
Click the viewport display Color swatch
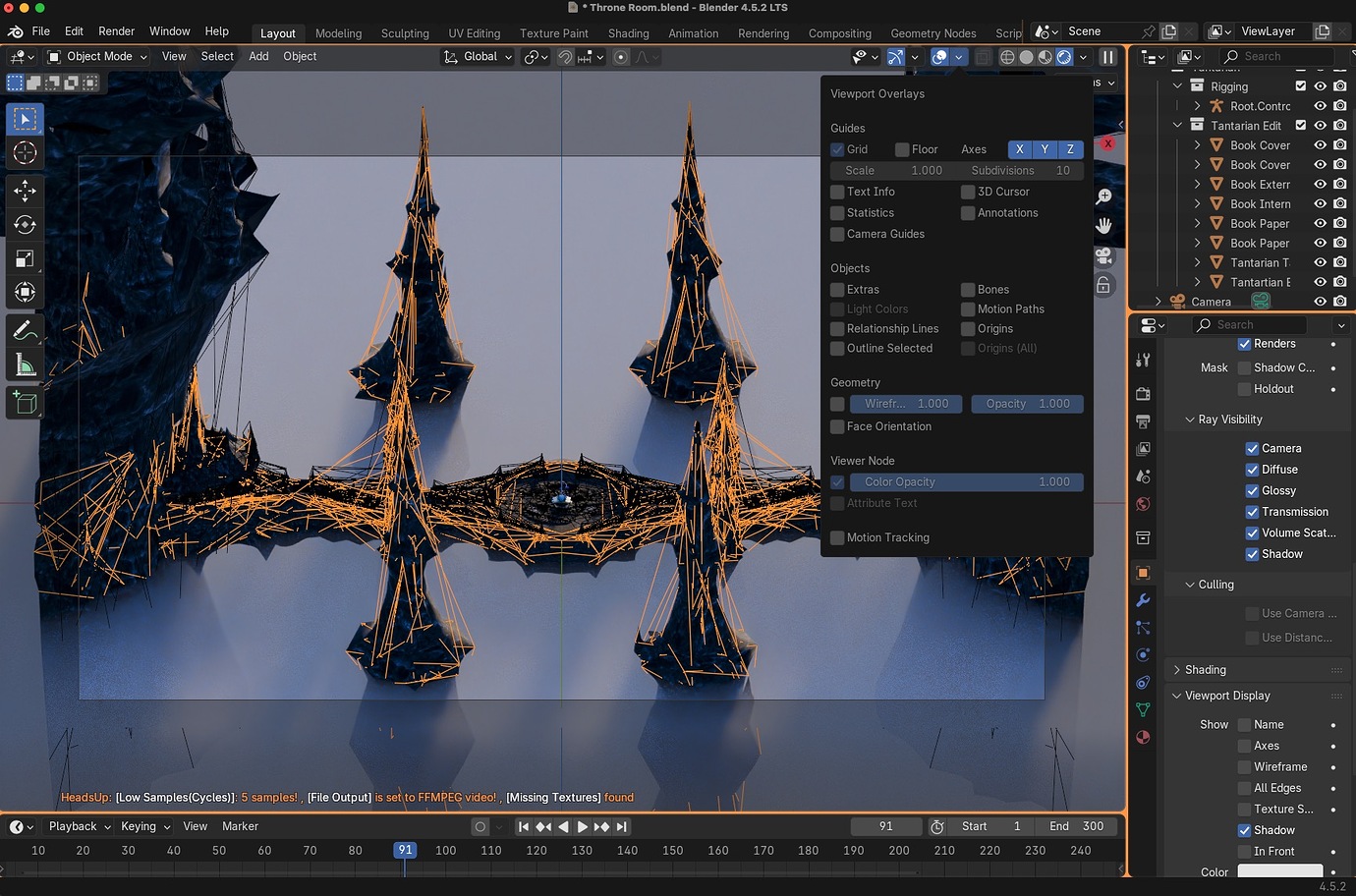(1279, 871)
